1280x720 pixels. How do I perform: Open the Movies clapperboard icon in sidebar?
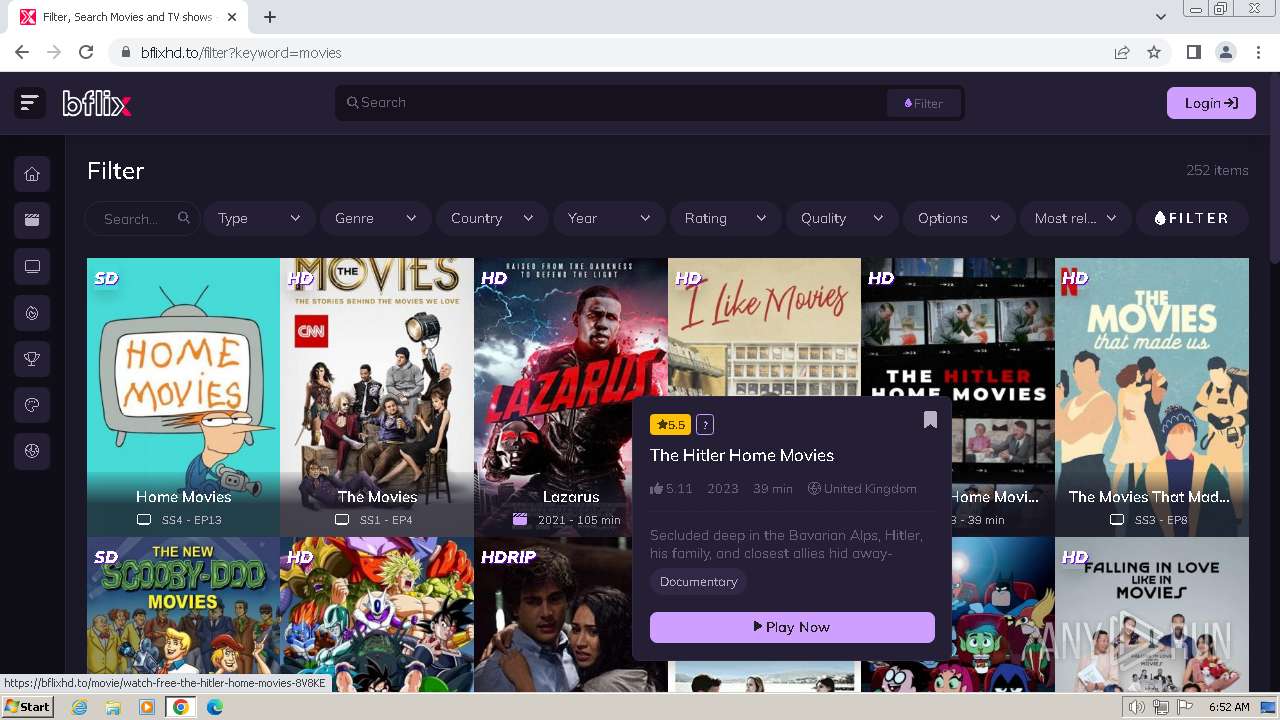point(32,220)
